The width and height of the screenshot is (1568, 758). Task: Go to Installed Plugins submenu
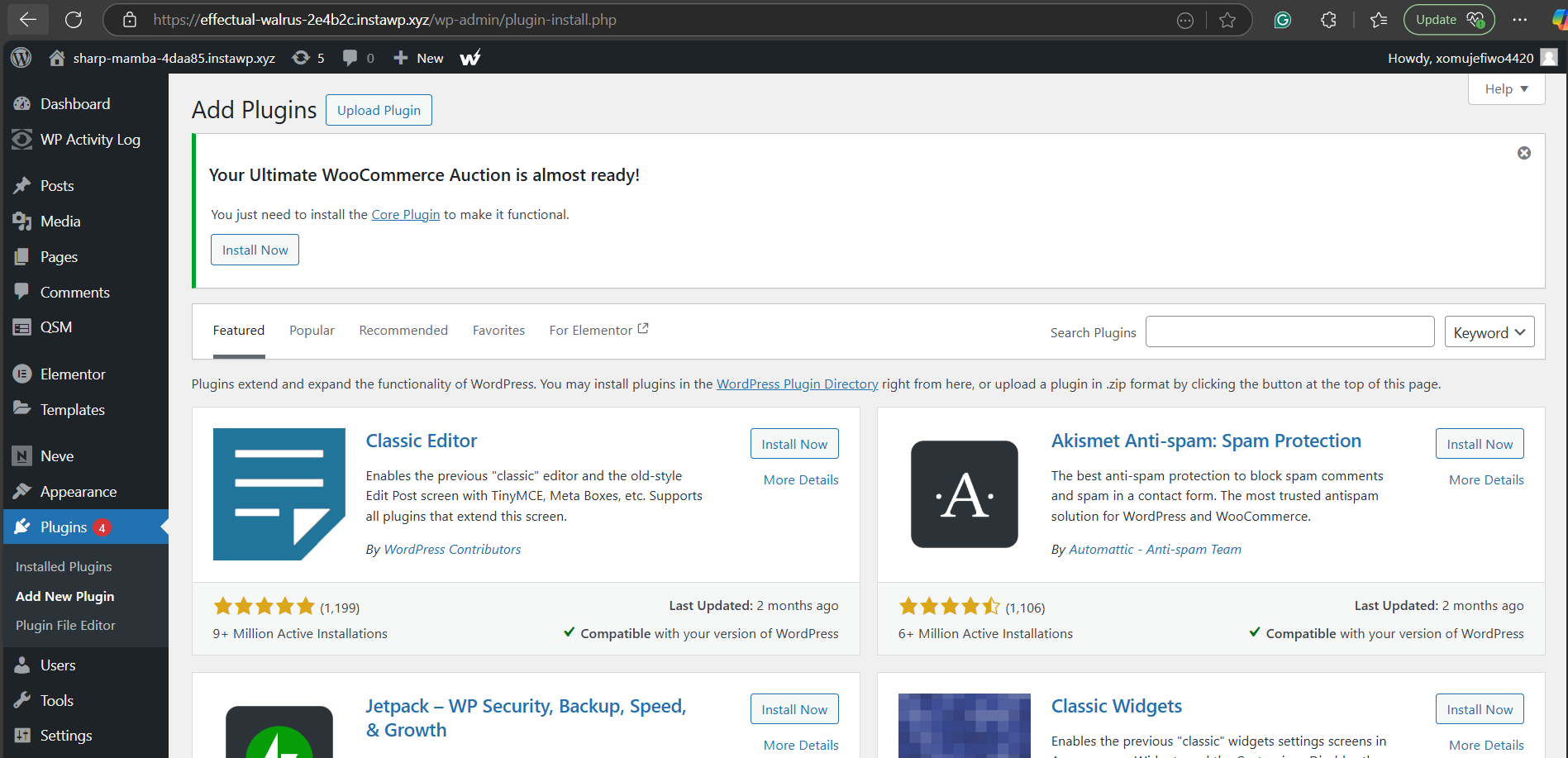(x=64, y=567)
